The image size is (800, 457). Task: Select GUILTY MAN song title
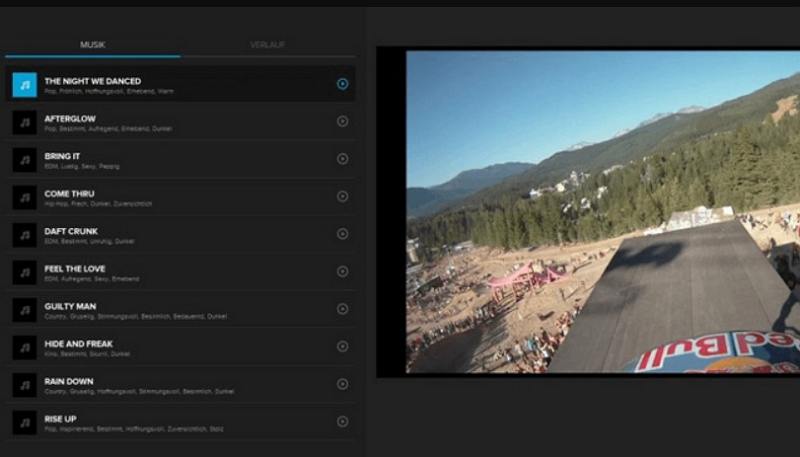(x=70, y=306)
